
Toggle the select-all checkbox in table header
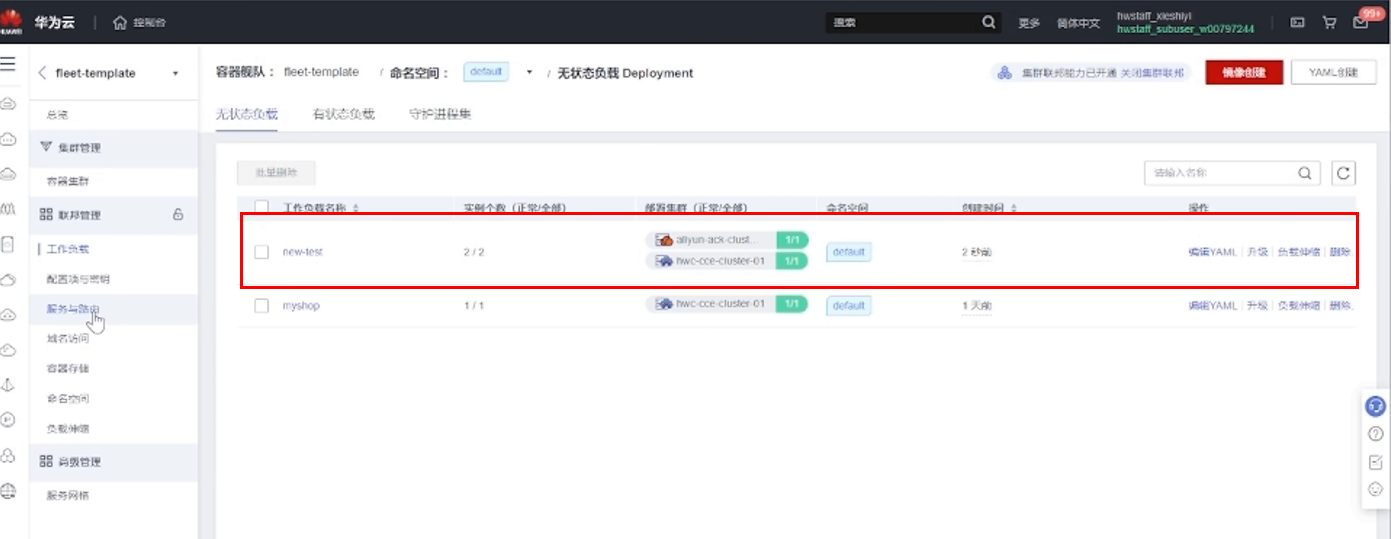tap(262, 208)
